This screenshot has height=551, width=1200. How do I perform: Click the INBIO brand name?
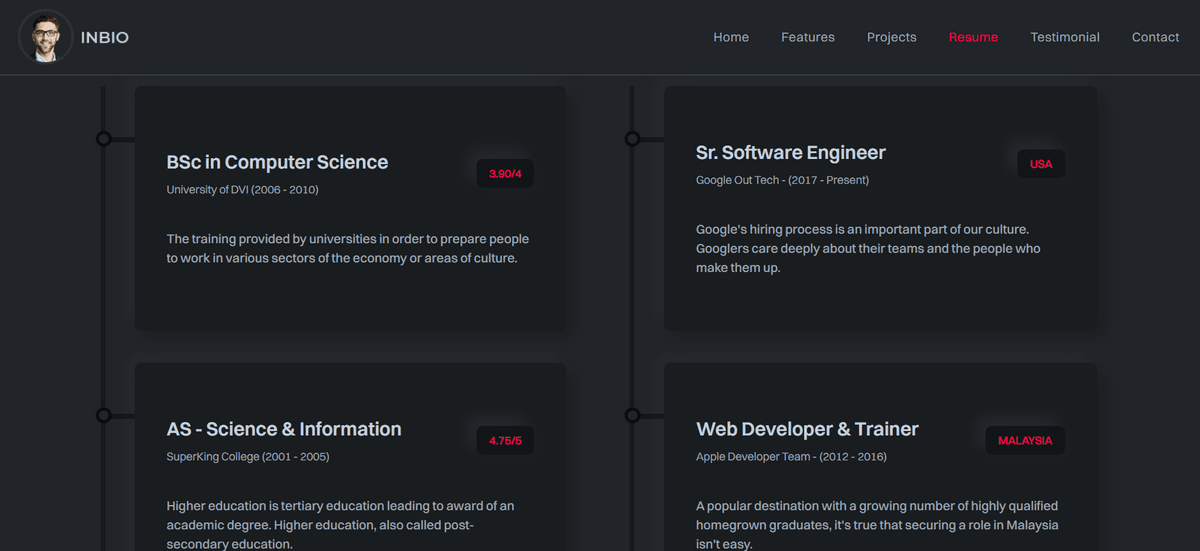point(105,38)
